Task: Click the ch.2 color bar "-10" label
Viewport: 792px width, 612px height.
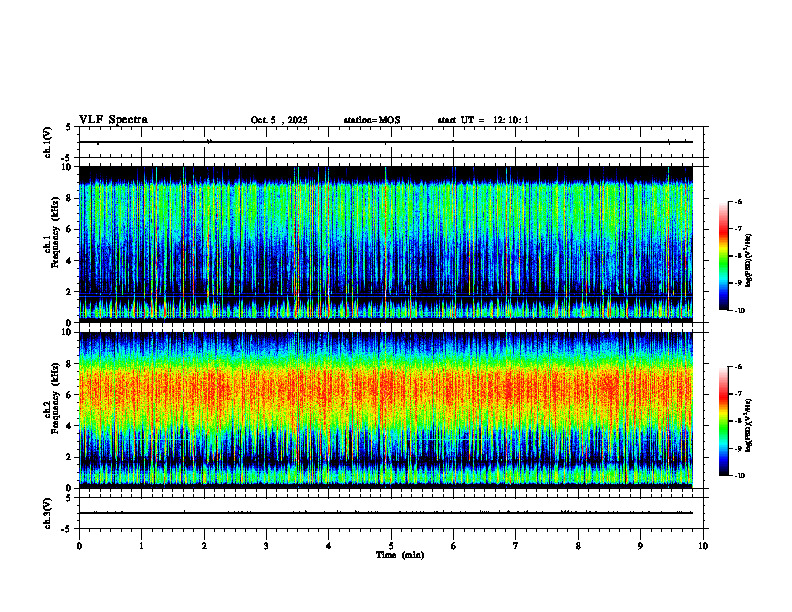Action: click(739, 476)
